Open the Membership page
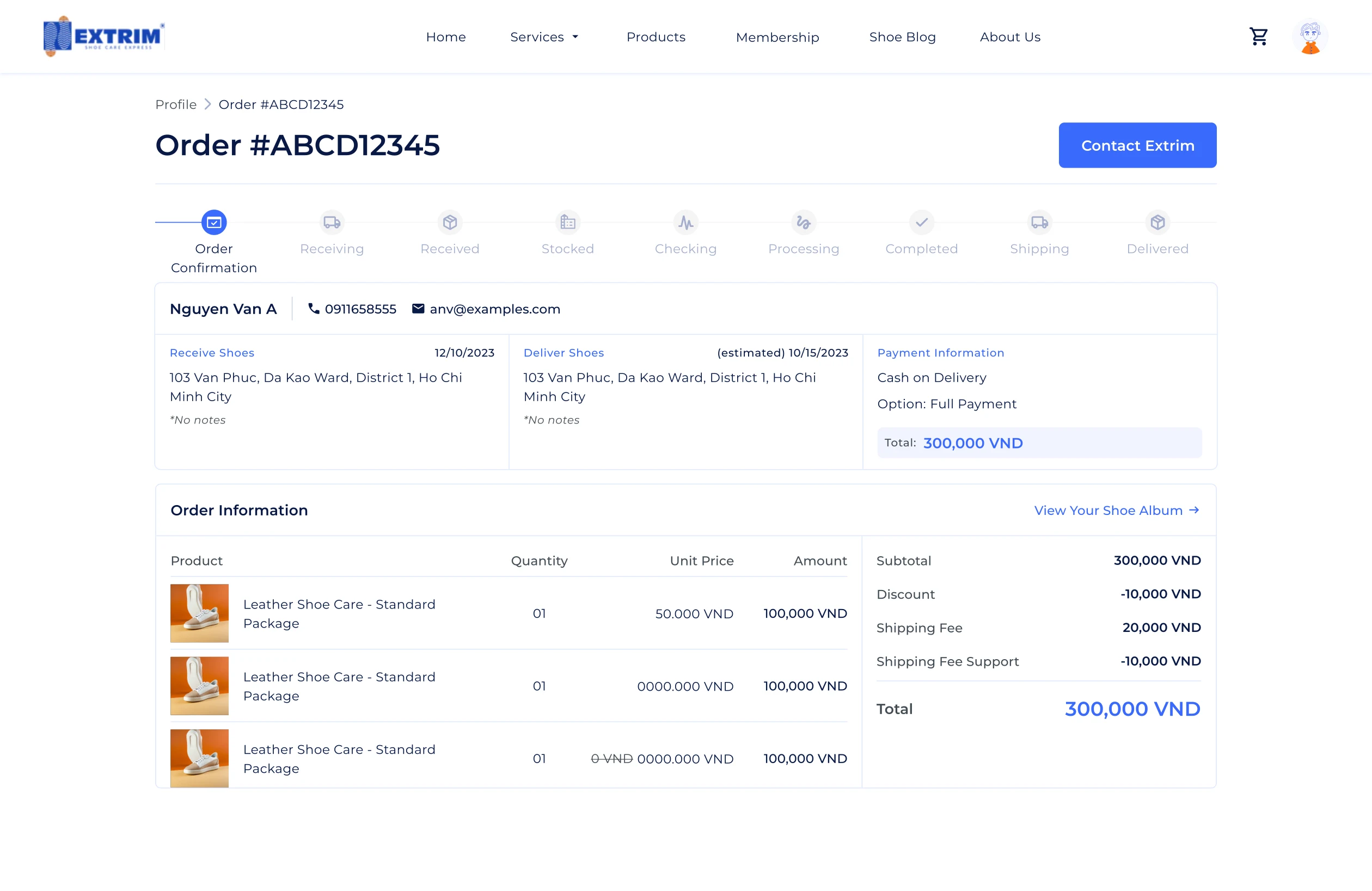 coord(777,37)
